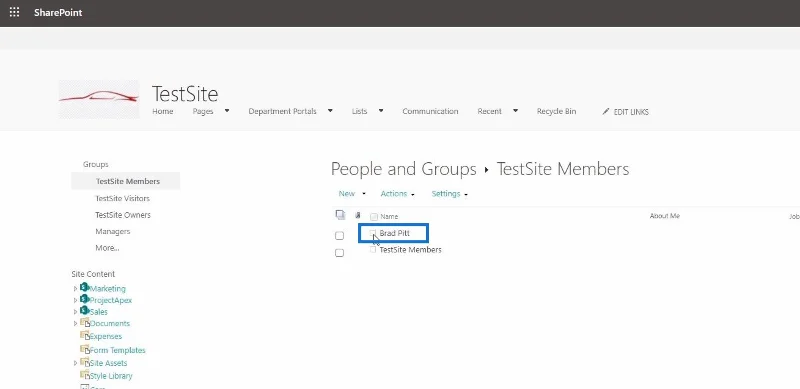
Task: Sort by the Name column header
Action: click(x=389, y=216)
